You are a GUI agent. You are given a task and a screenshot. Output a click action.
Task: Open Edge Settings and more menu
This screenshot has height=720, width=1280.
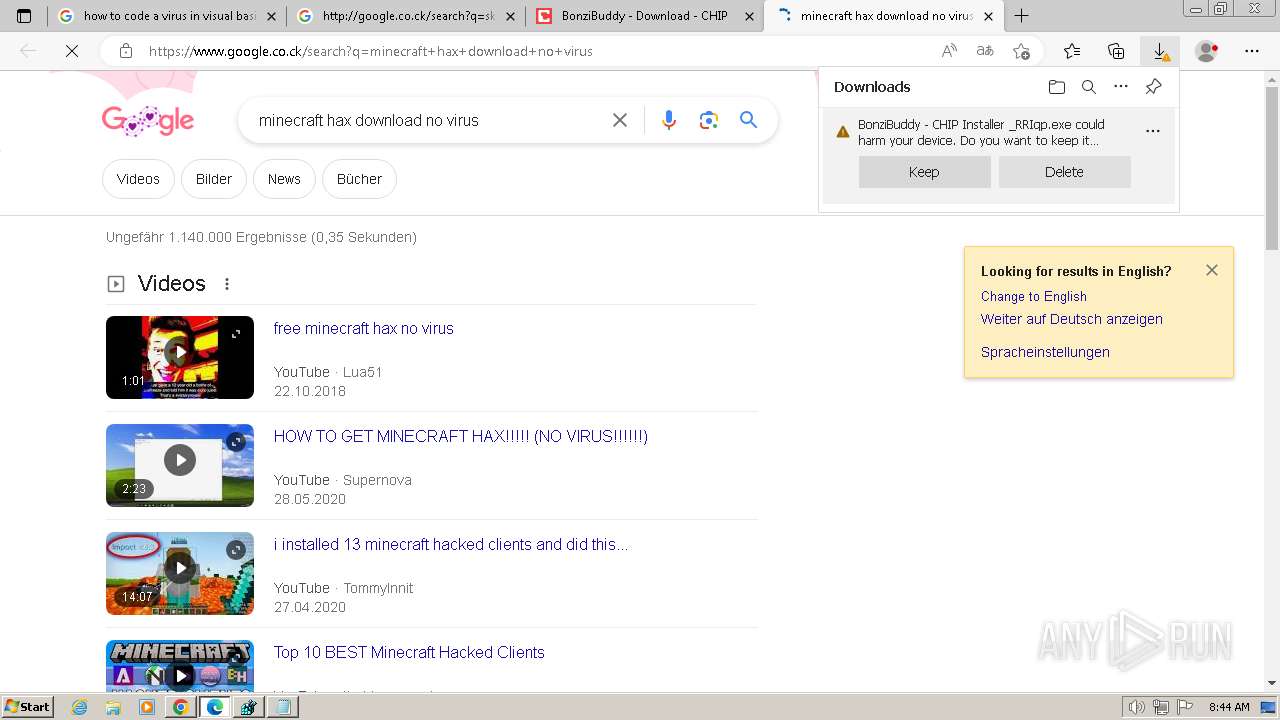tap(1252, 51)
